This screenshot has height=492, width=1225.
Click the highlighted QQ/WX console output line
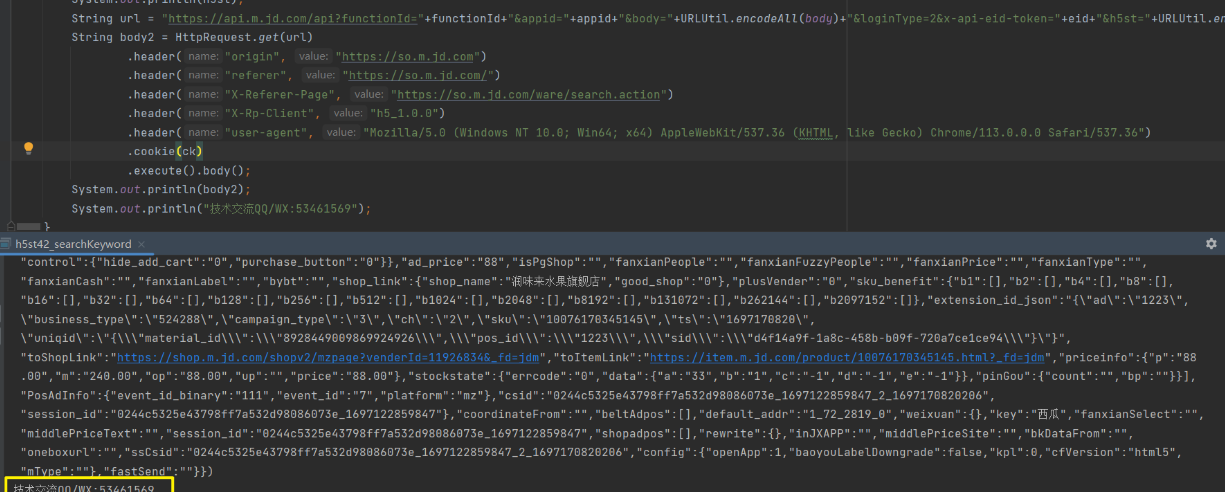(85, 489)
